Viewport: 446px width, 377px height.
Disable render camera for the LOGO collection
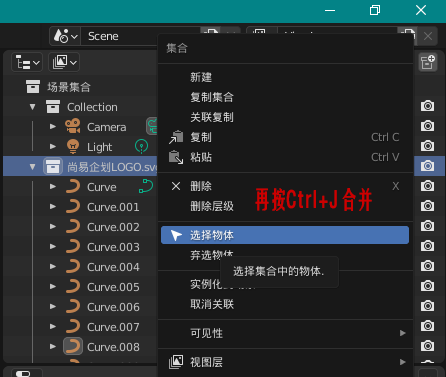427,166
